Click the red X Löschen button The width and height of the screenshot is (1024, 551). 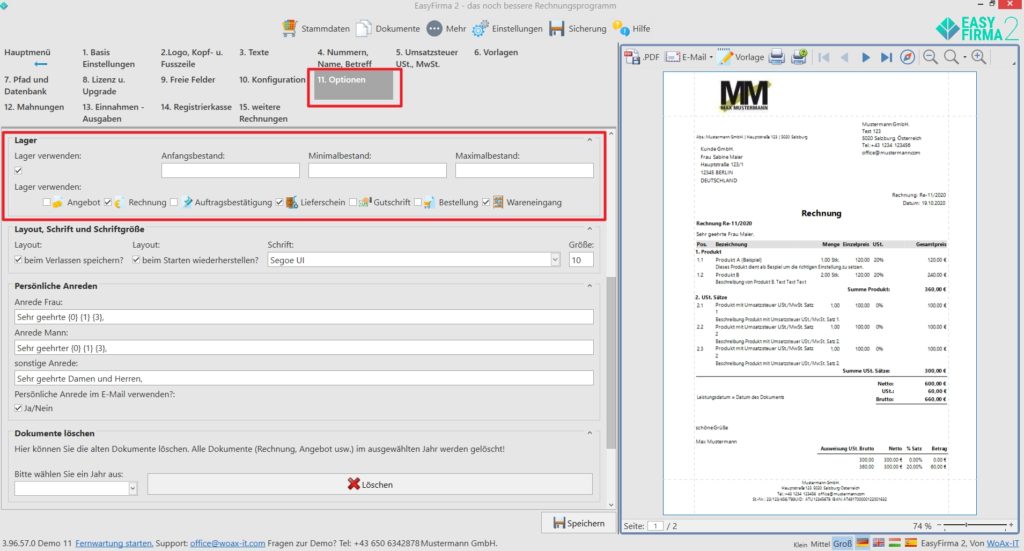tap(370, 484)
